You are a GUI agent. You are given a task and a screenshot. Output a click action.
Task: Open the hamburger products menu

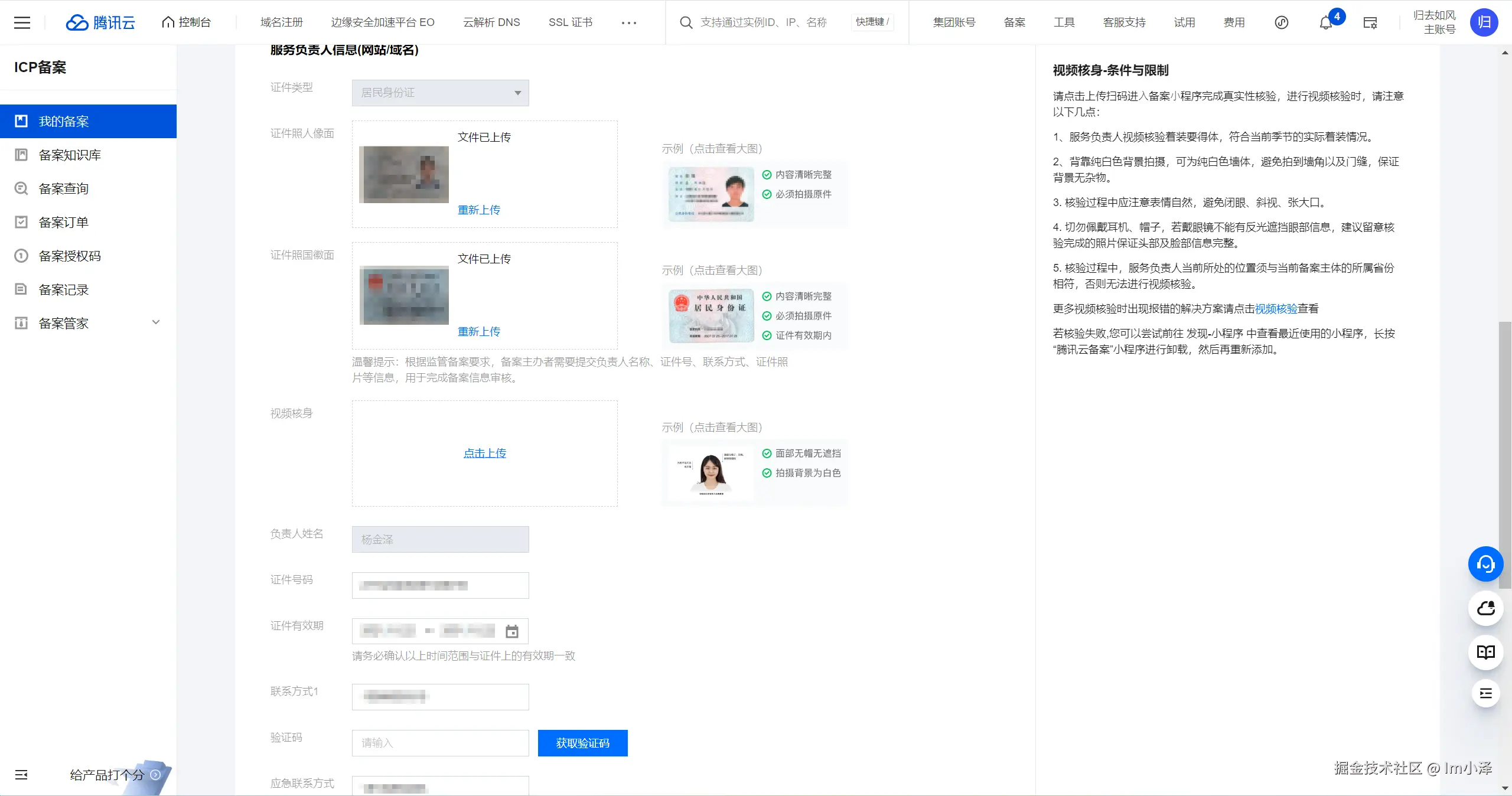click(22, 22)
